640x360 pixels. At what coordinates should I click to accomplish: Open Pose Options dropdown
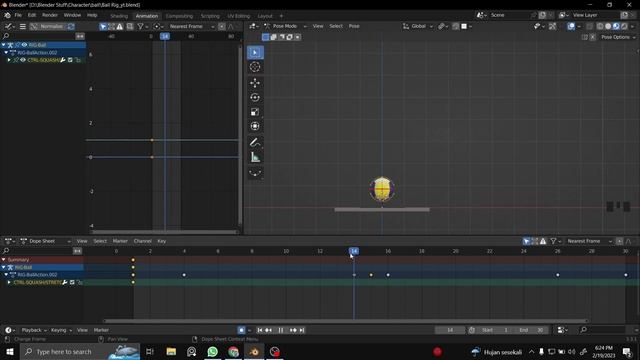tap(618, 37)
